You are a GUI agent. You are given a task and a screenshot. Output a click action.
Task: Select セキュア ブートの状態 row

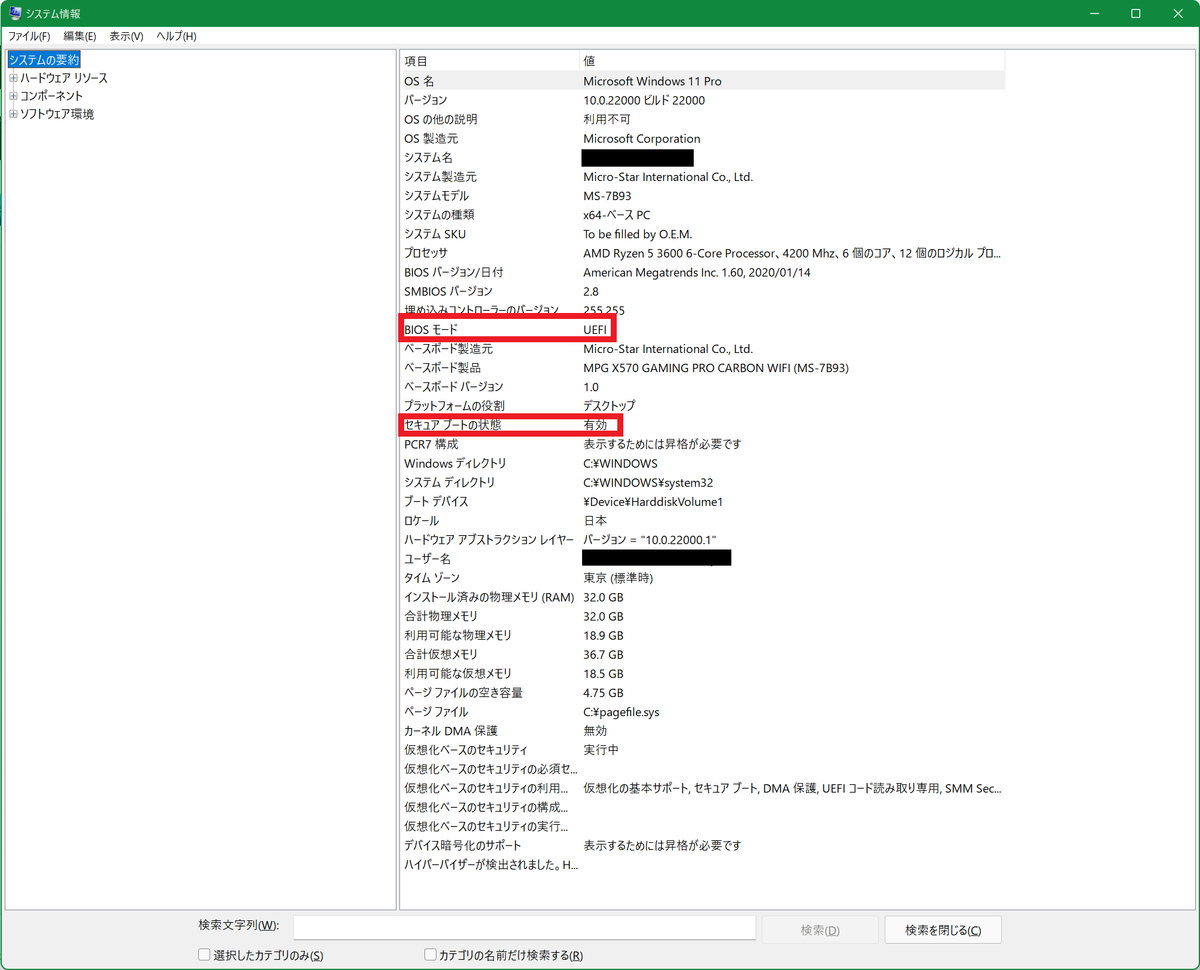tap(702, 425)
